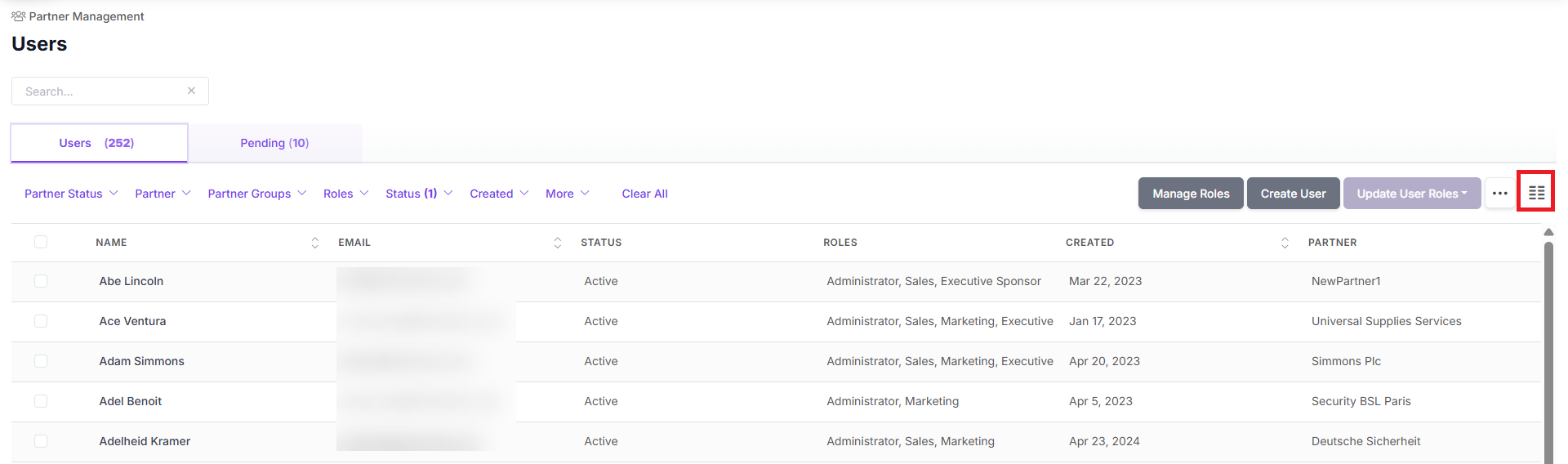This screenshot has width=1568, height=464.
Task: Click the PARTNER column header
Action: click(1332, 243)
